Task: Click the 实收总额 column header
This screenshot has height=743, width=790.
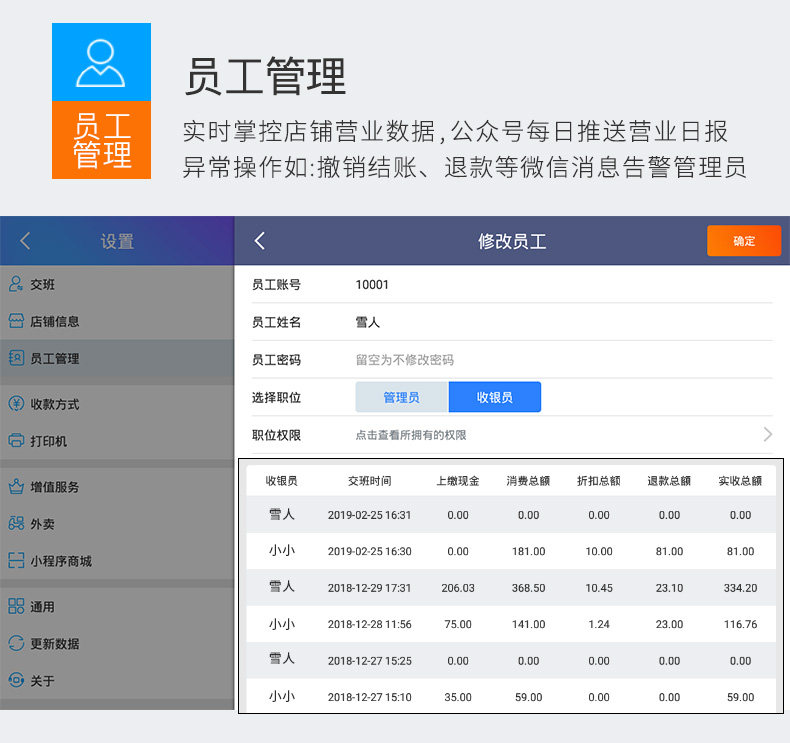Action: point(740,481)
